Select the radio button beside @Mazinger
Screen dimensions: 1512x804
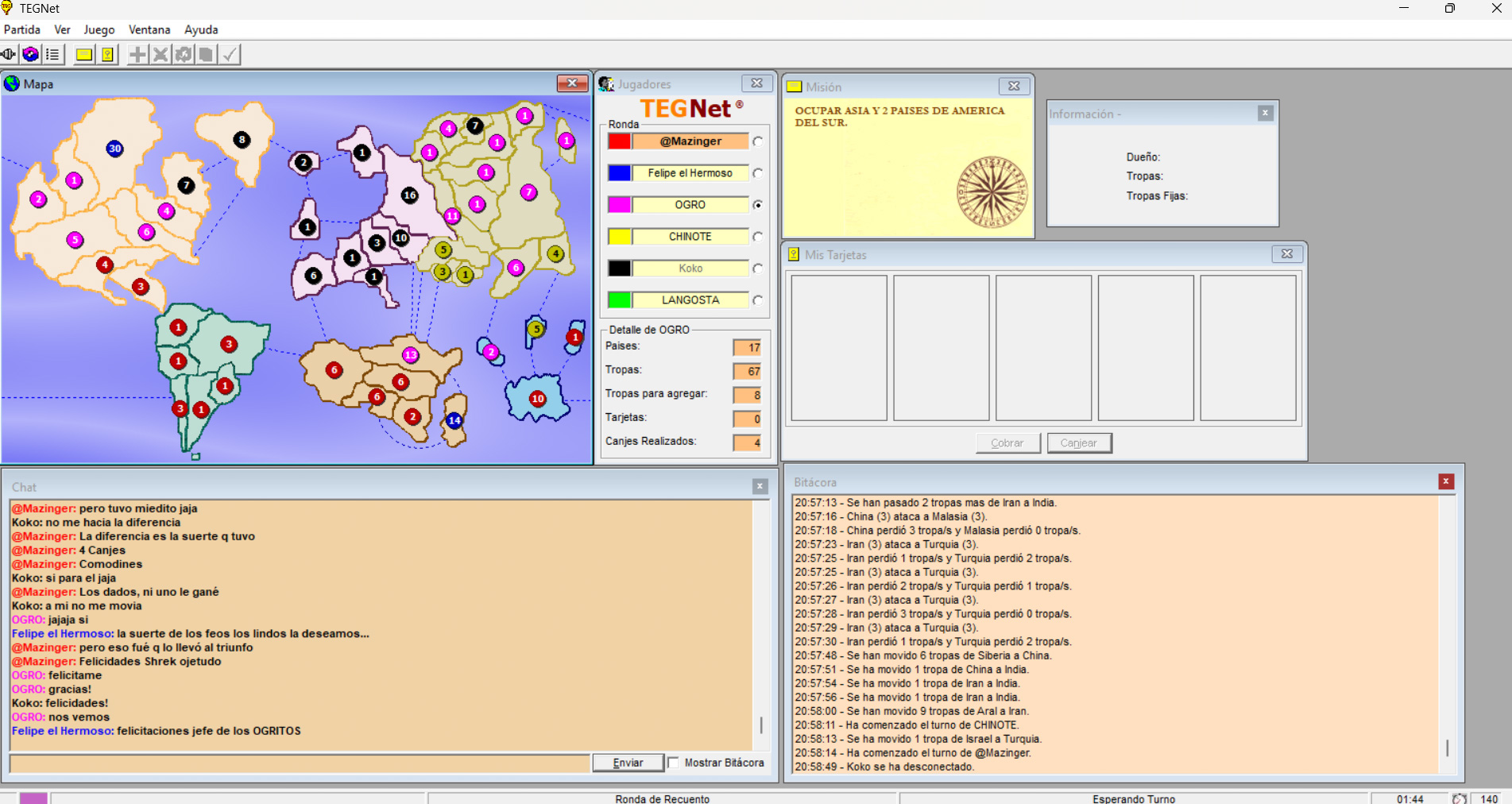point(758,141)
